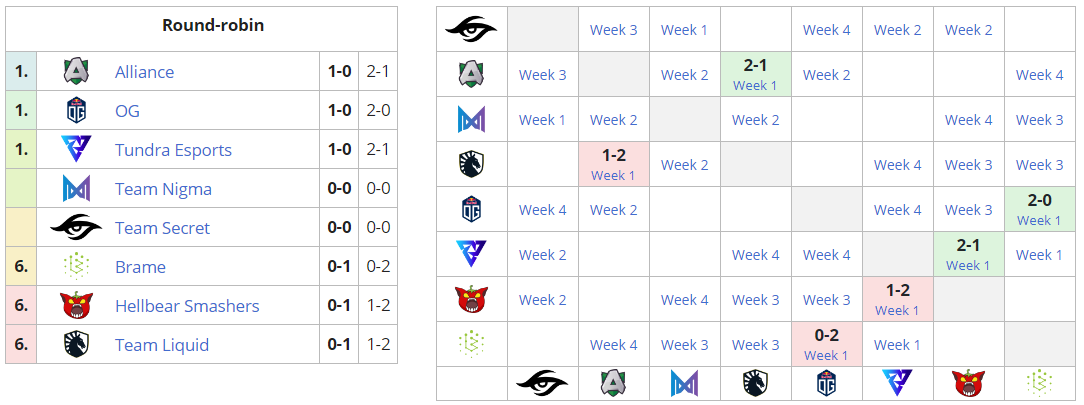Click Team Liquid logo in crosstable left column
Image resolution: width=1084 pixels, height=405 pixels.
[x=471, y=165]
